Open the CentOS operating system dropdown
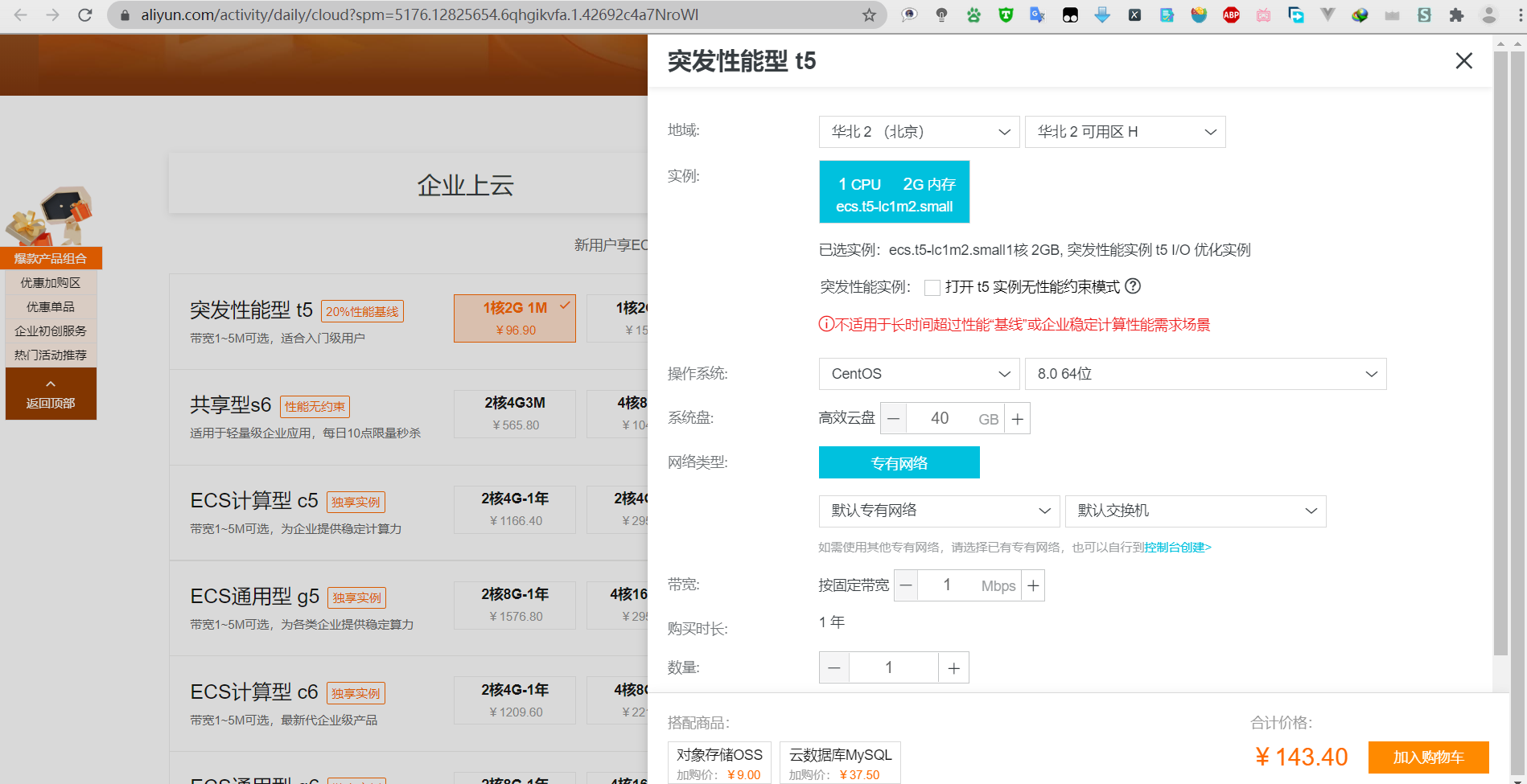Screen dimensions: 1527x784 [920, 374]
